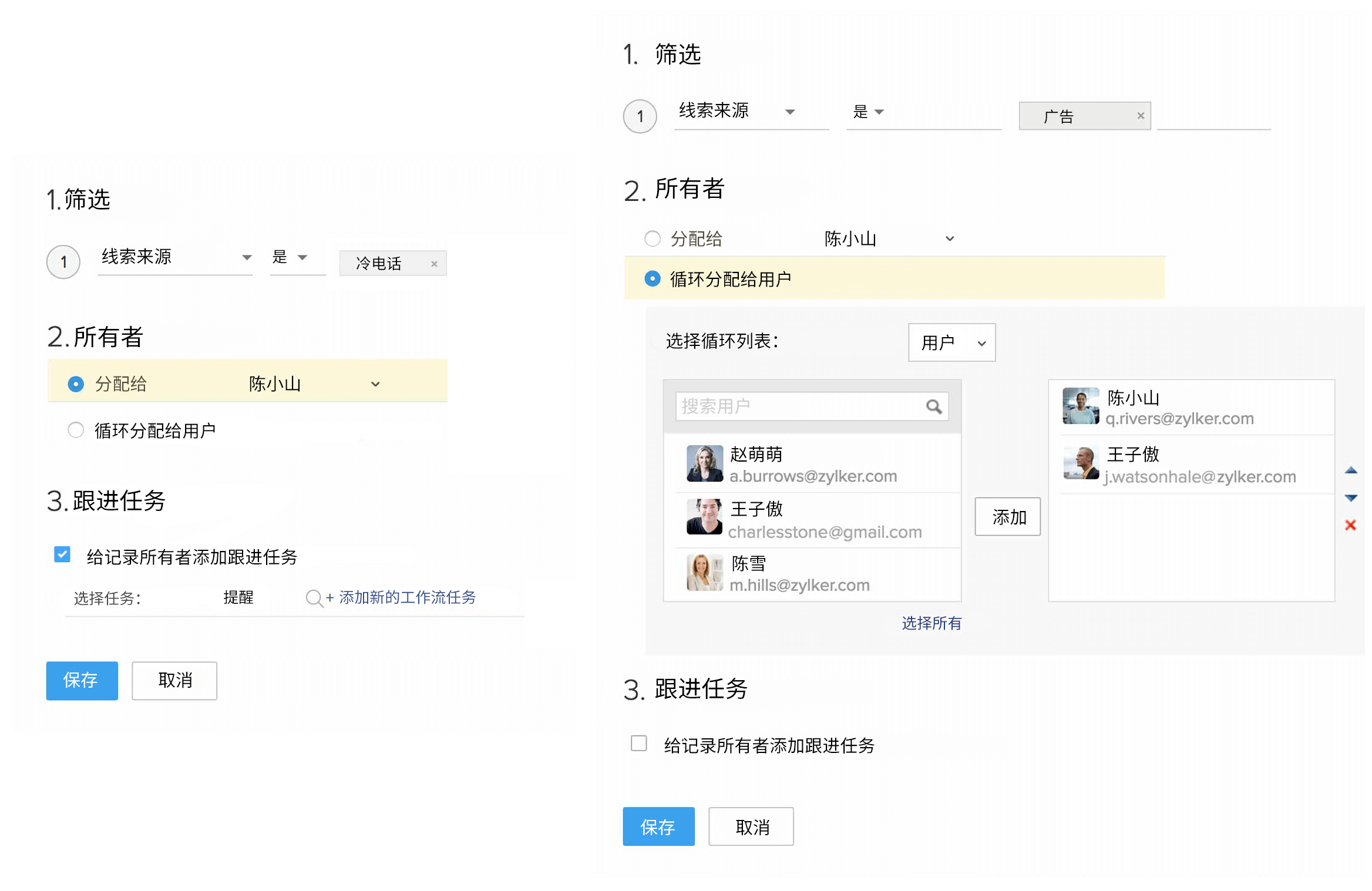
Task: Click the 添加 button
Action: tap(1007, 517)
